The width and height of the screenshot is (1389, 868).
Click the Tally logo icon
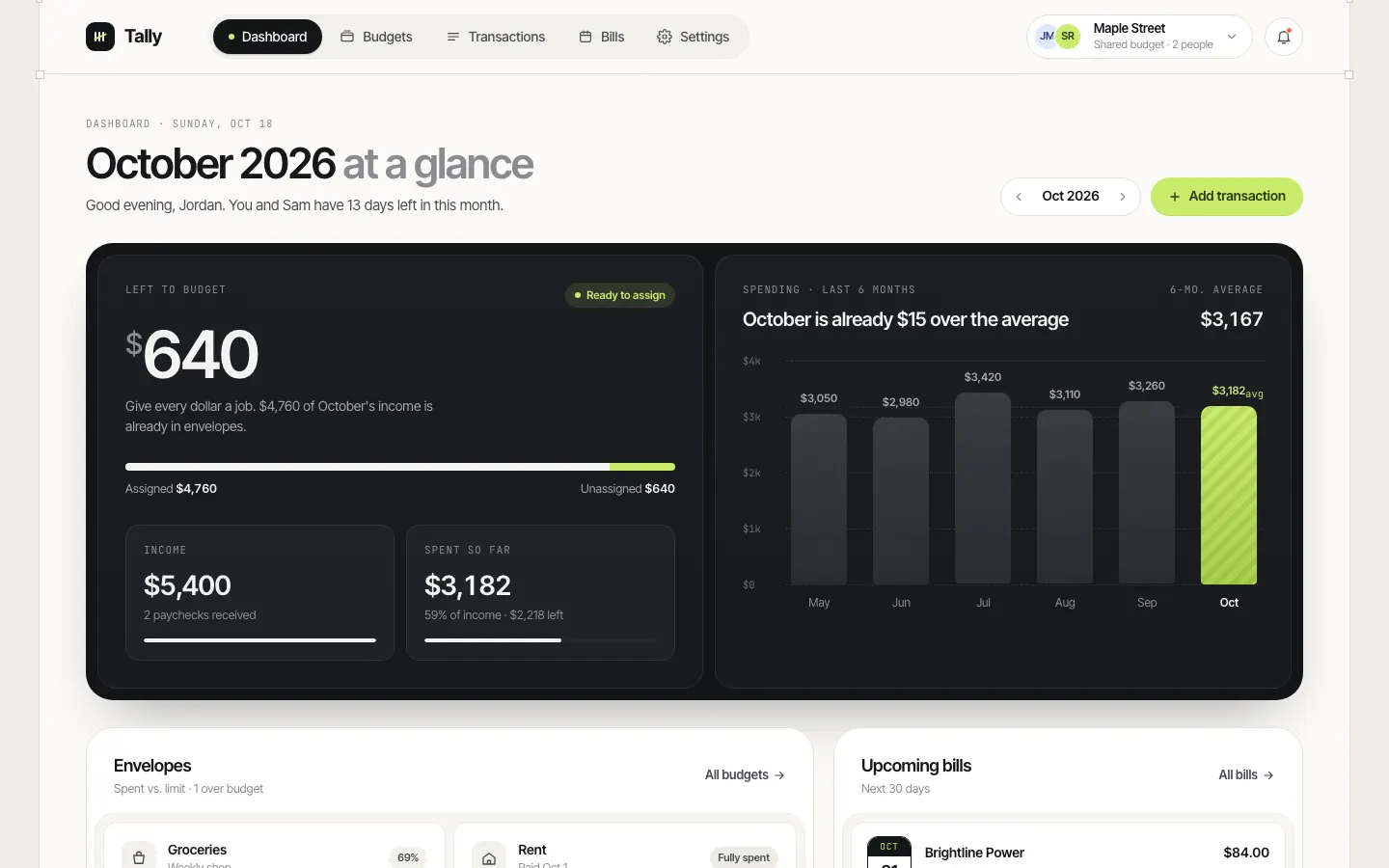[100, 37]
